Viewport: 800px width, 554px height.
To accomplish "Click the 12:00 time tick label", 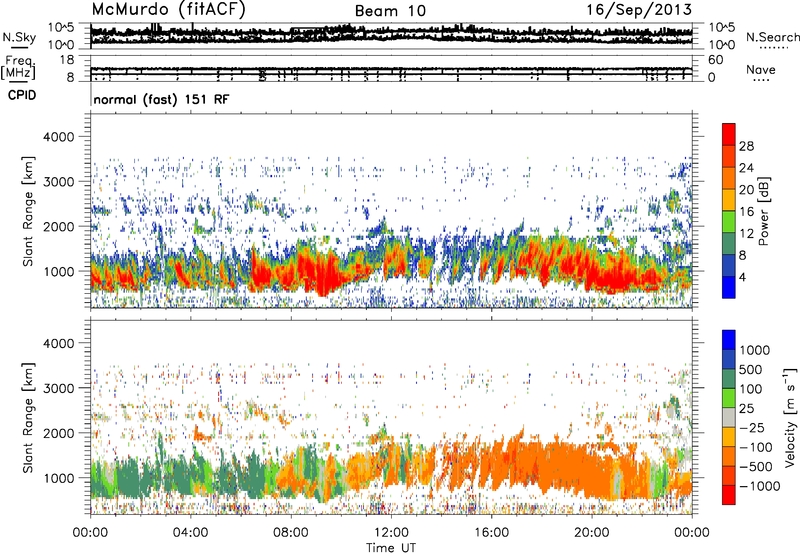I will (x=391, y=533).
